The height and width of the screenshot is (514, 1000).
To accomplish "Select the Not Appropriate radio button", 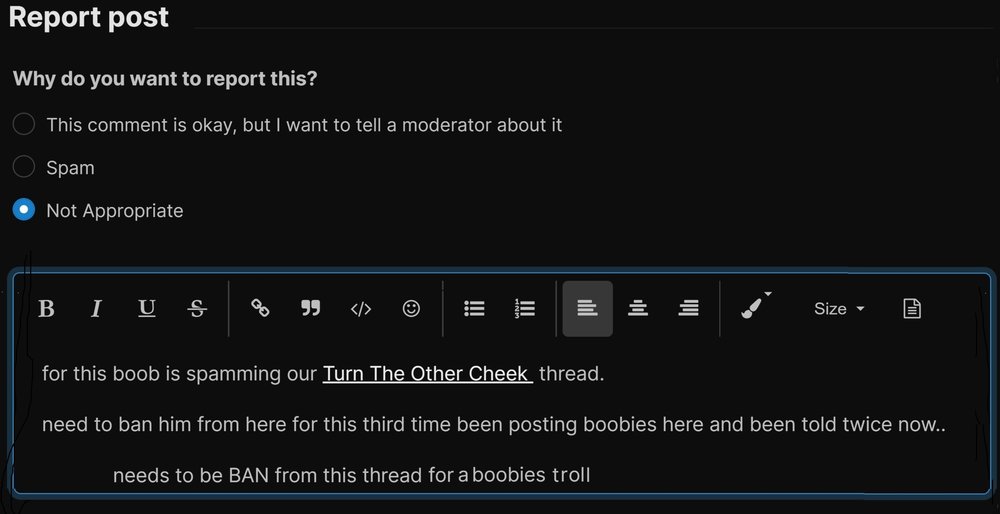I will click(x=24, y=210).
